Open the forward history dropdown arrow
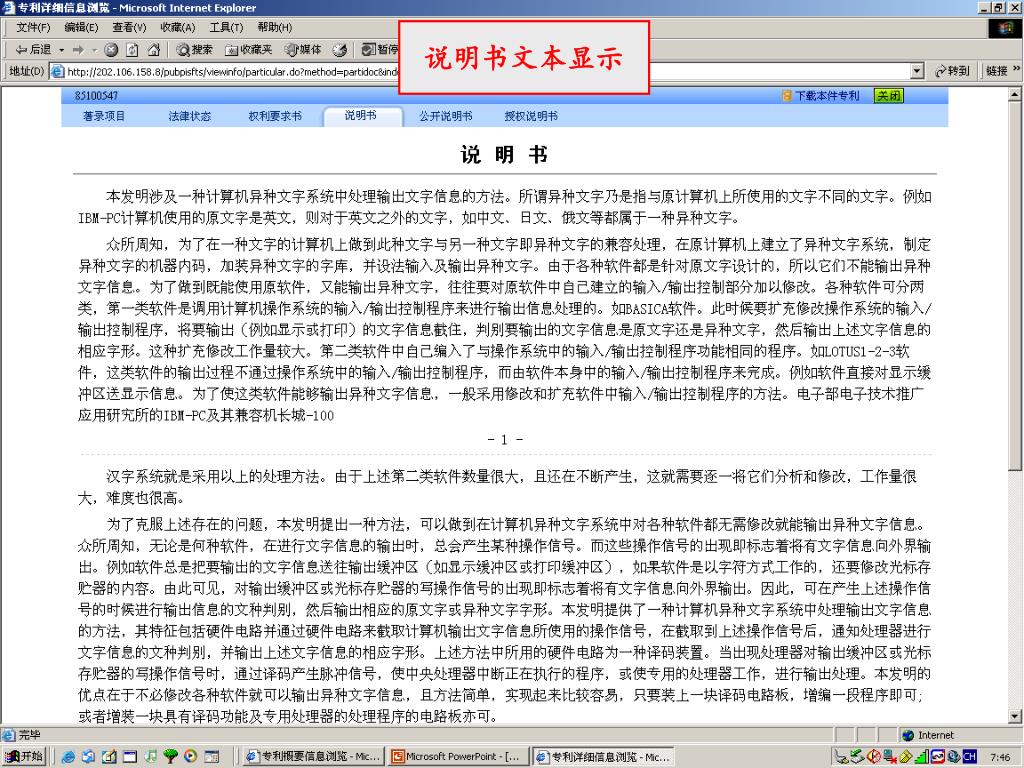The image size is (1024, 768). [x=94, y=50]
